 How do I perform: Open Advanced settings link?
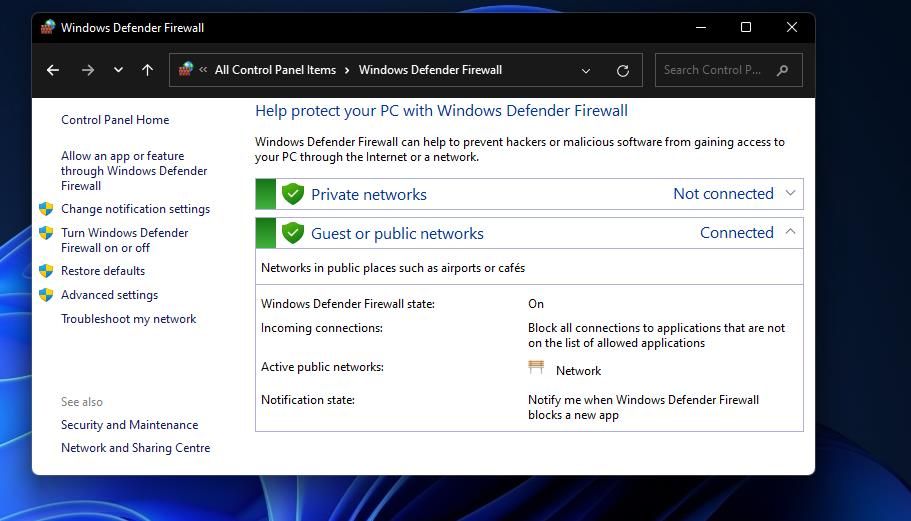(109, 295)
